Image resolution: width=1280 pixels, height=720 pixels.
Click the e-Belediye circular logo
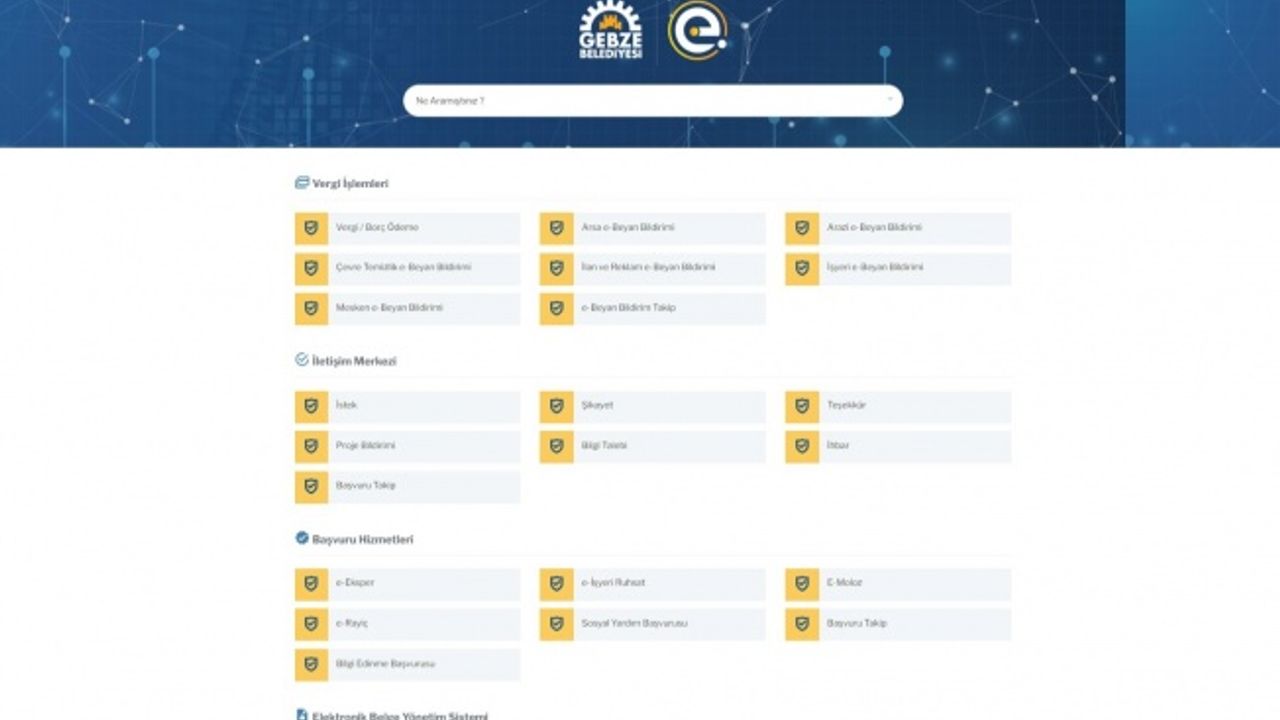tap(697, 31)
